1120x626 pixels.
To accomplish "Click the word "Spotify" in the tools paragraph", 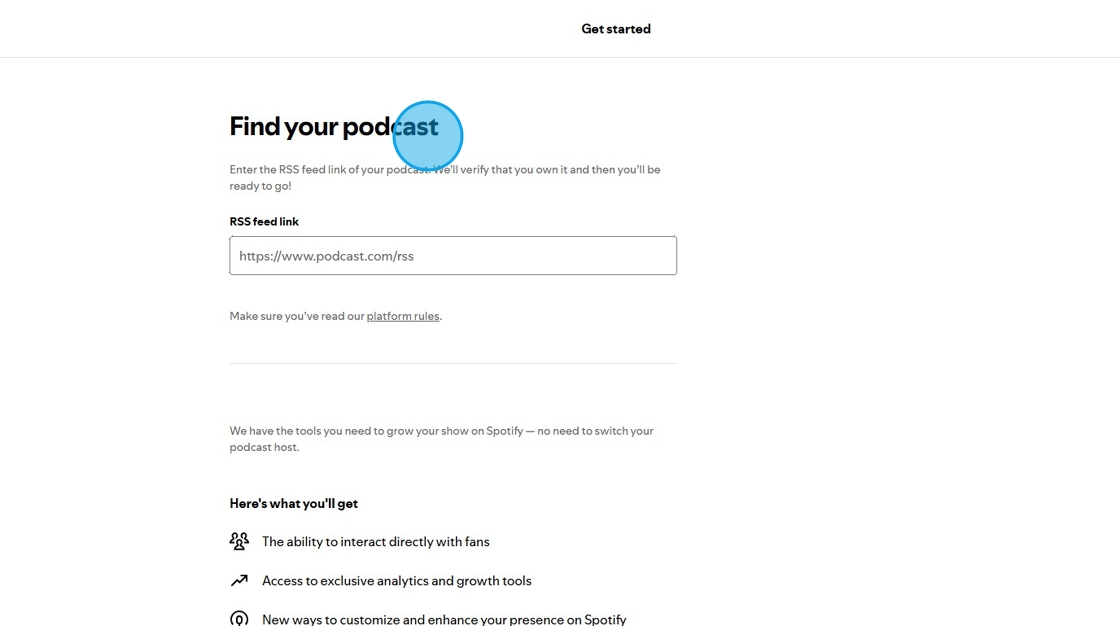I will 504,431.
